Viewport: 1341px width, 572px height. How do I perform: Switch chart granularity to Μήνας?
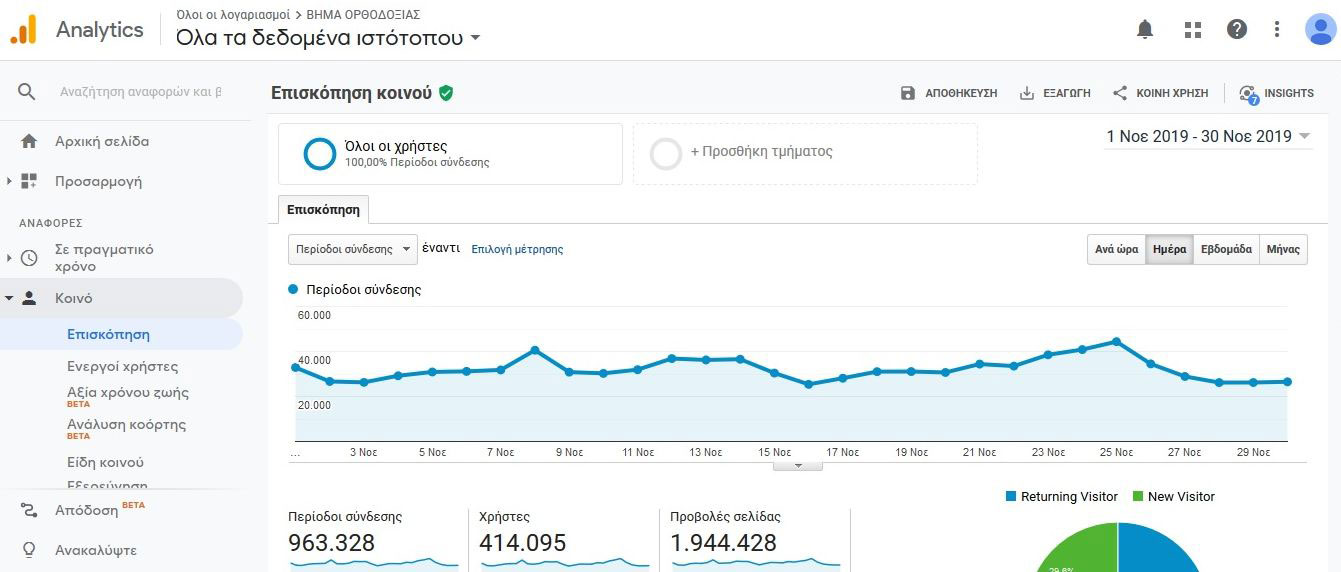1283,250
